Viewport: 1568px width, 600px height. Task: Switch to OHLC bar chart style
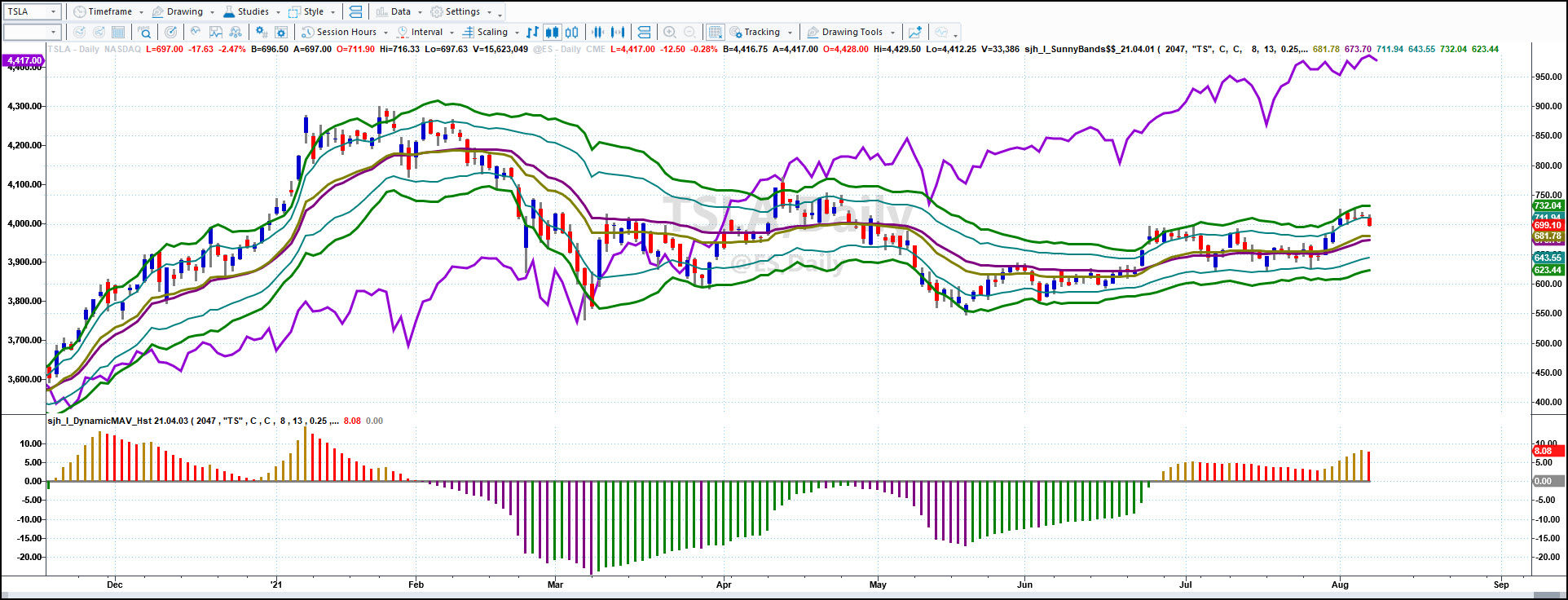pos(532,32)
